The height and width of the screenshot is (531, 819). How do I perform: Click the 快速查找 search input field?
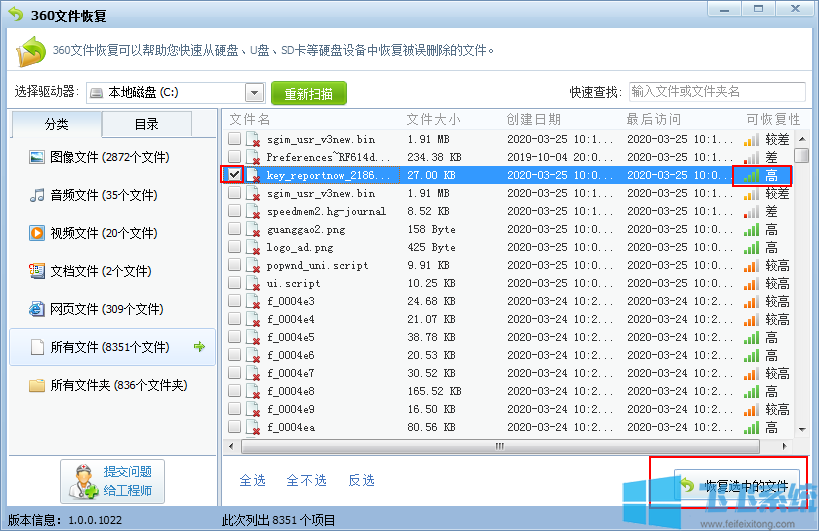717,92
